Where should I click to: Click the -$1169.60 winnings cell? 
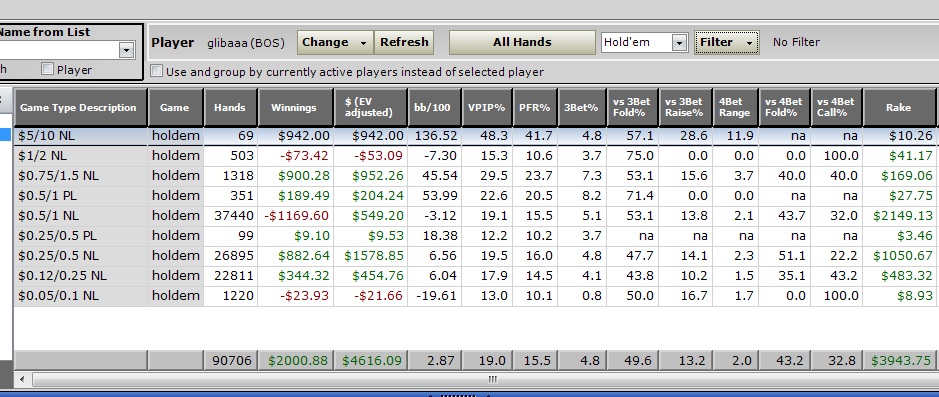click(295, 216)
